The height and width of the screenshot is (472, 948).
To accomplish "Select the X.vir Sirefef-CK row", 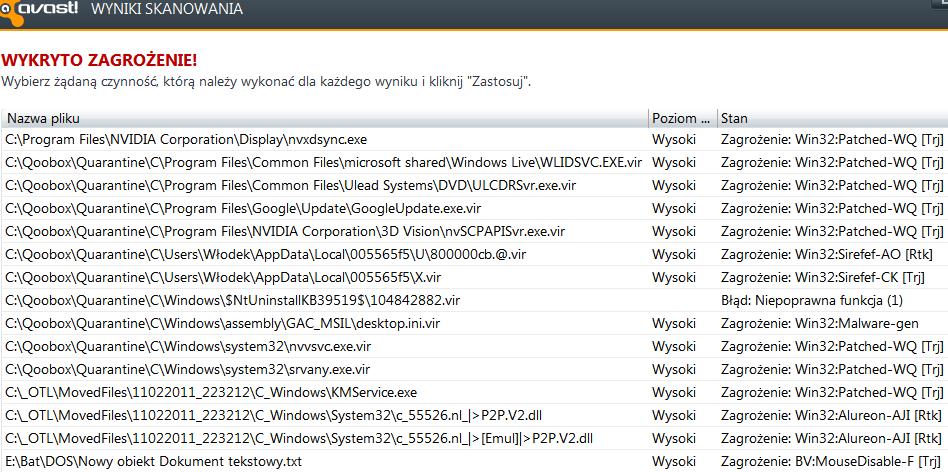I will click(x=475, y=277).
